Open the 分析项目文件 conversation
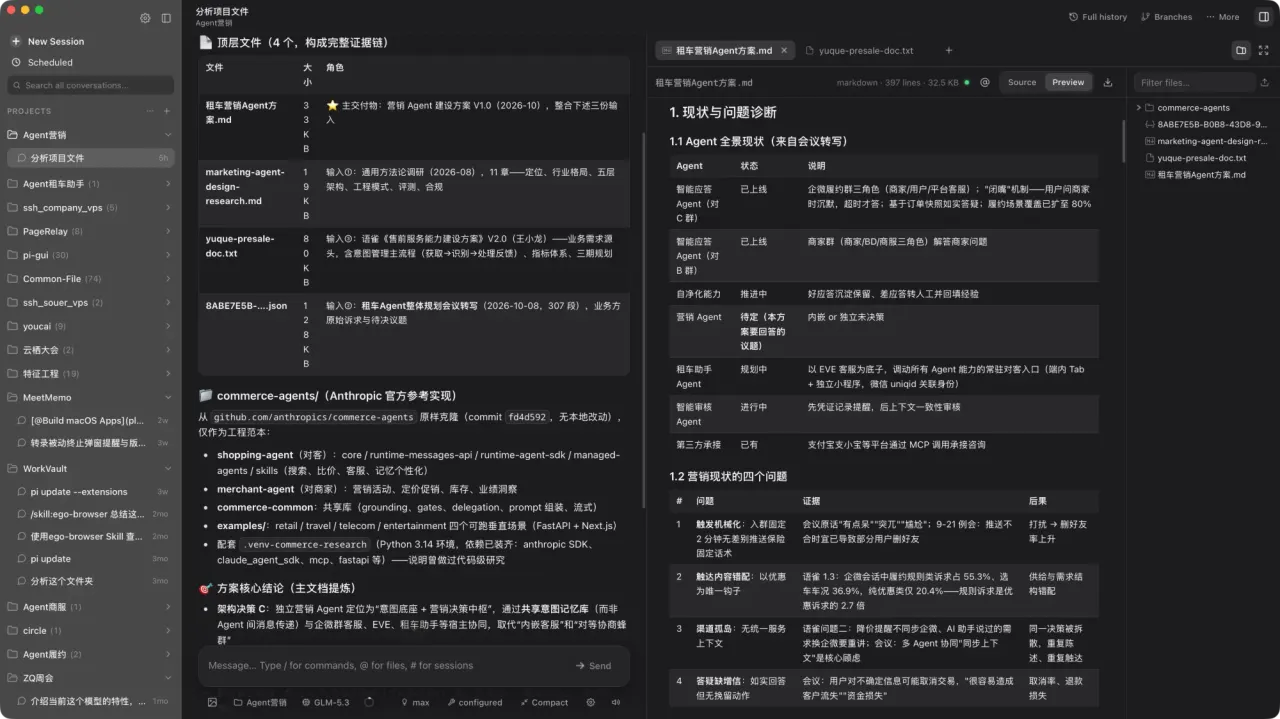The image size is (1280, 719). point(91,158)
